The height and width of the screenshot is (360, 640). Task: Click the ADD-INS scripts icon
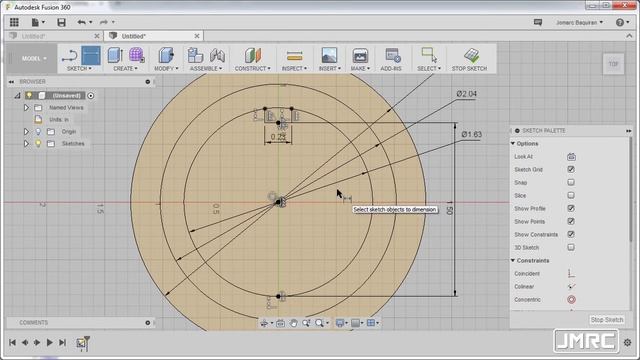(x=392, y=55)
